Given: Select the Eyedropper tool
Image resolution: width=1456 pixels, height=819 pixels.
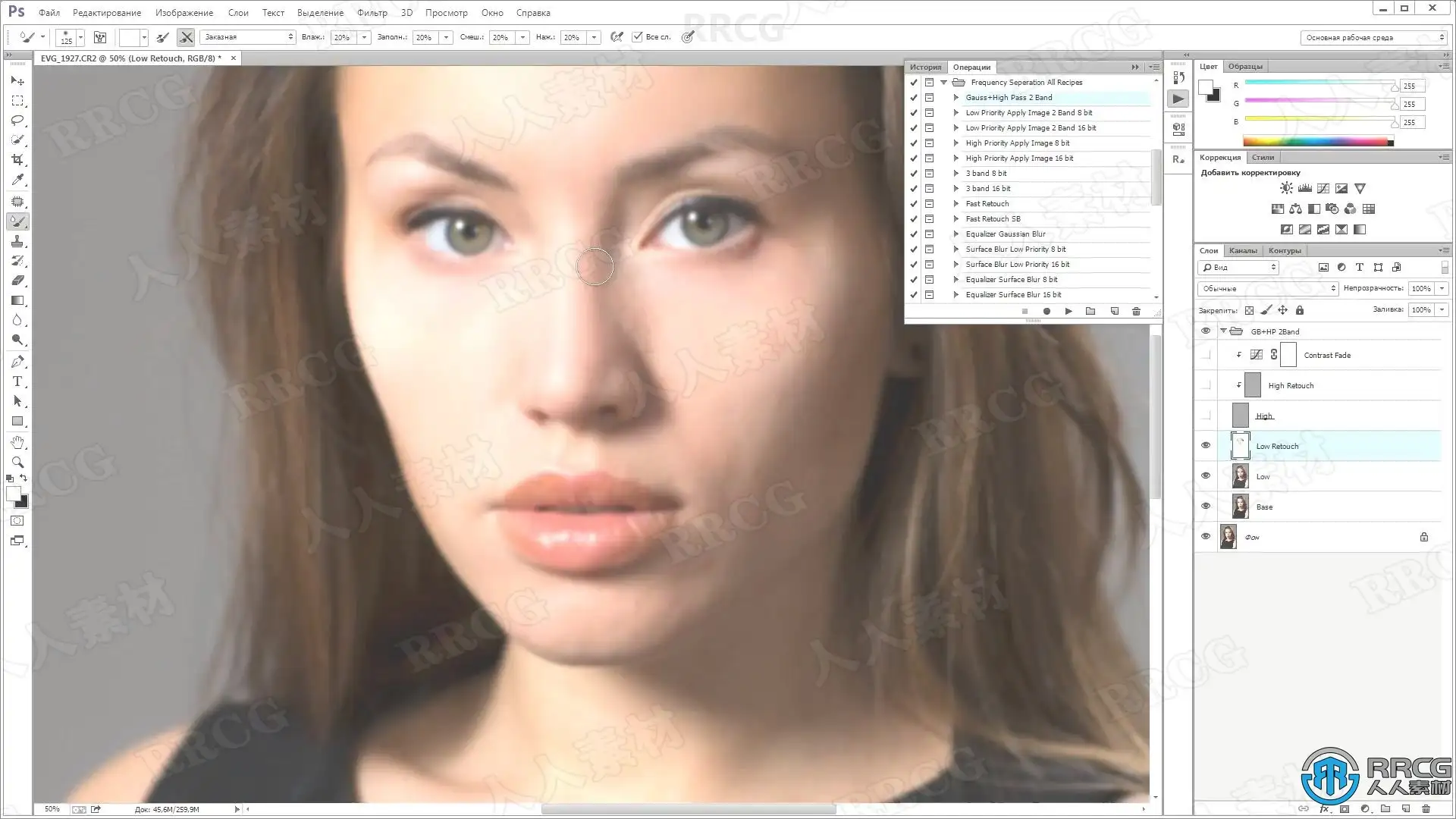Looking at the screenshot, I should click(17, 180).
